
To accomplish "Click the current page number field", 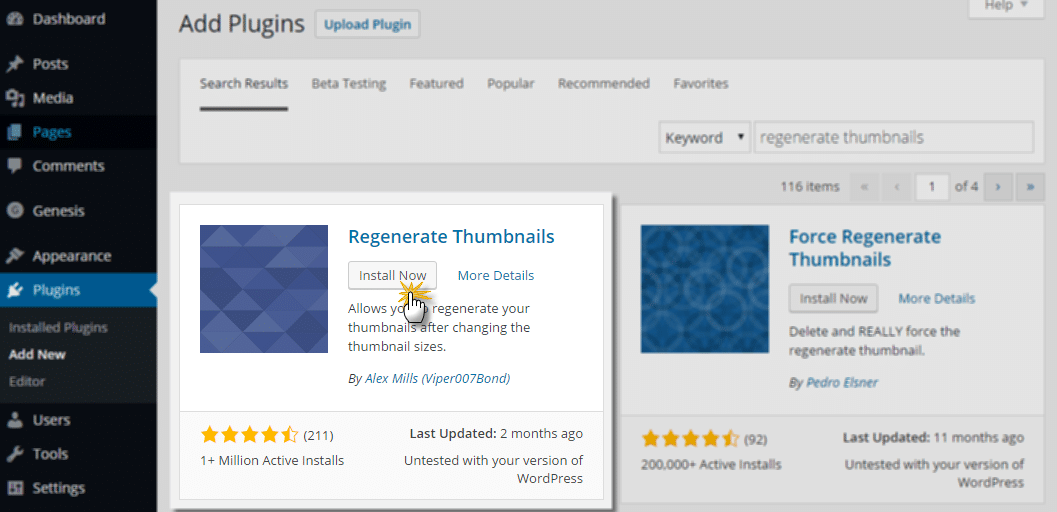I will (x=932, y=187).
